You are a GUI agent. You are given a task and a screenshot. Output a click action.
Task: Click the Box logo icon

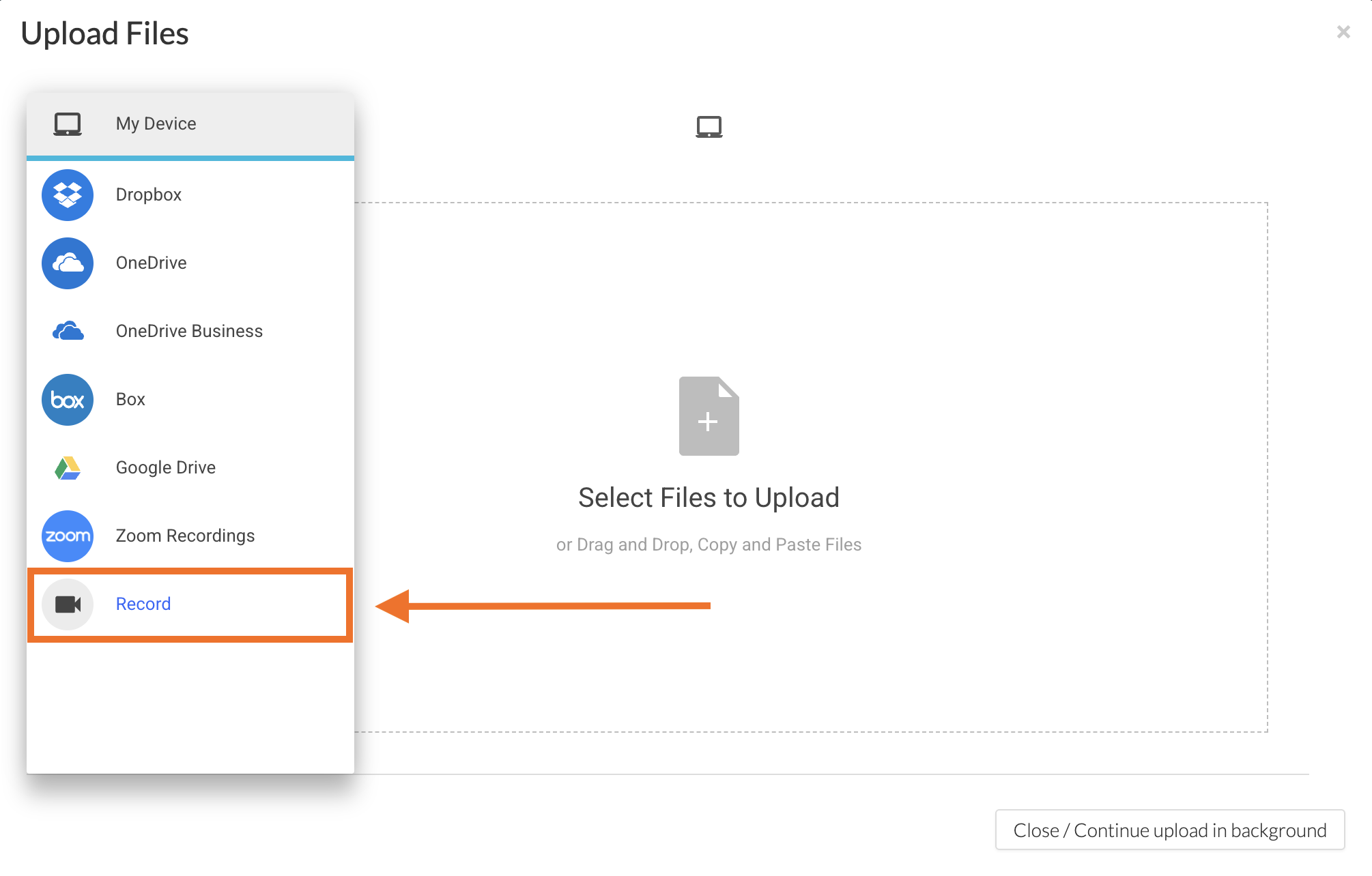68,400
